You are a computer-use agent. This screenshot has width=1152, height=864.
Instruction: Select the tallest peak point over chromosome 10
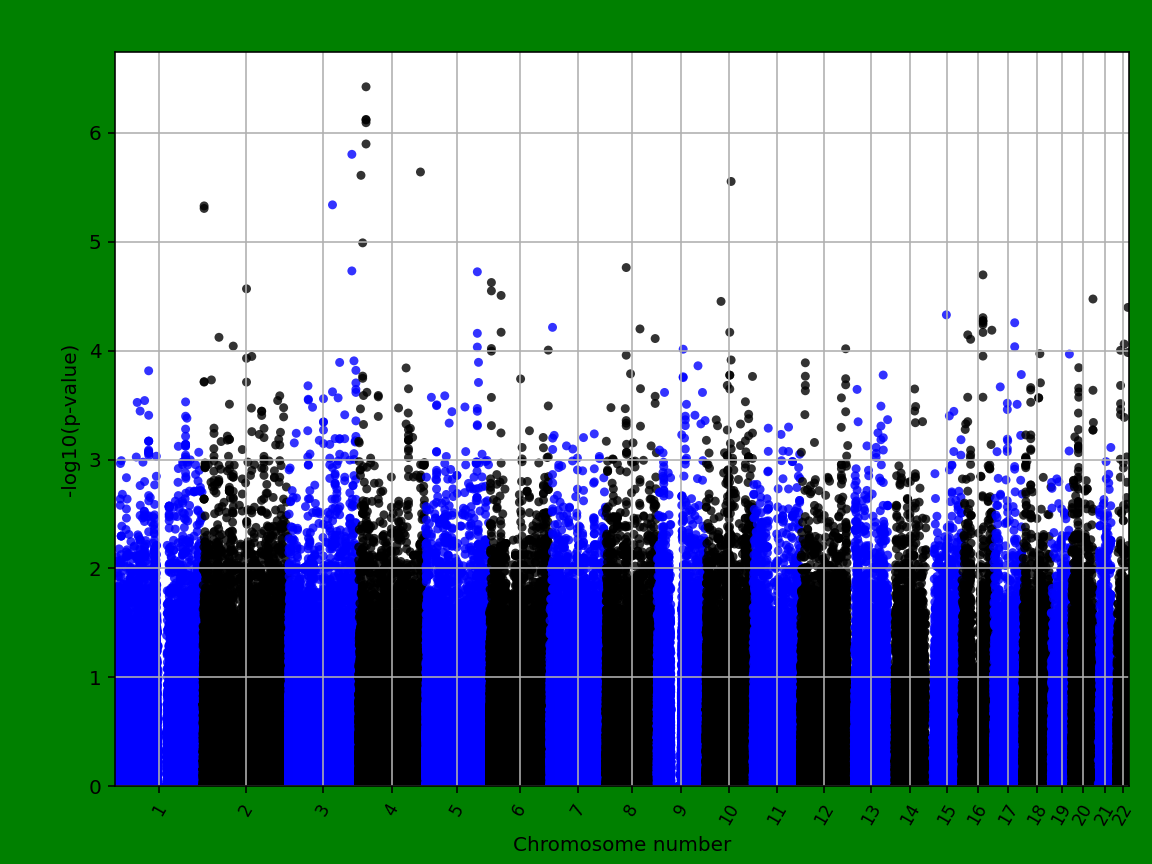tap(729, 182)
